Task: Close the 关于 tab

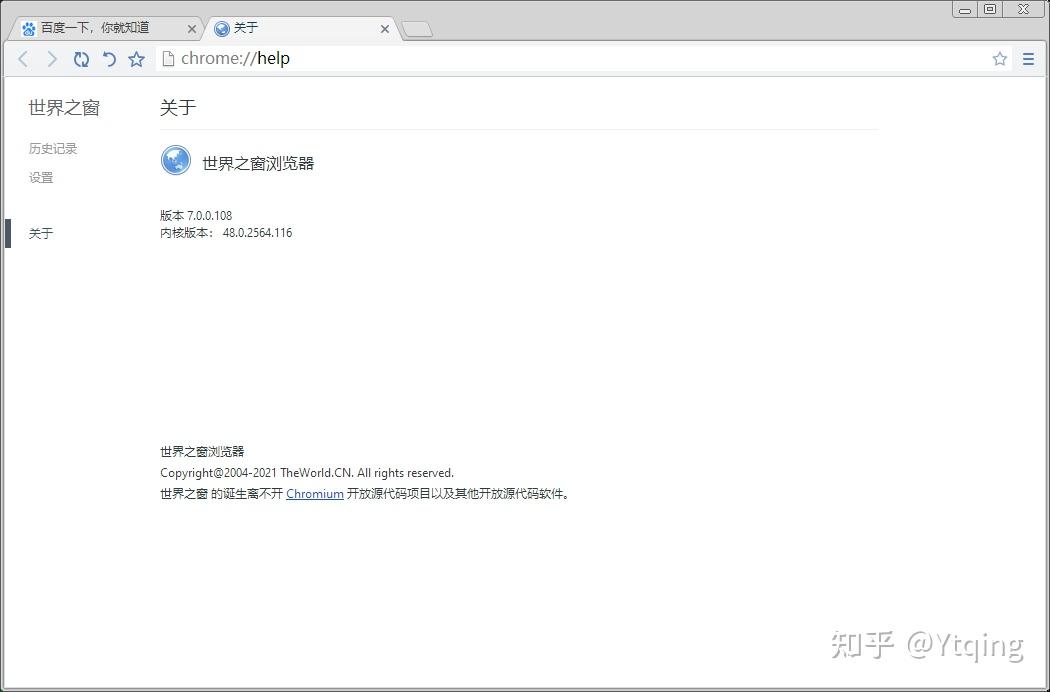Action: coord(385,29)
